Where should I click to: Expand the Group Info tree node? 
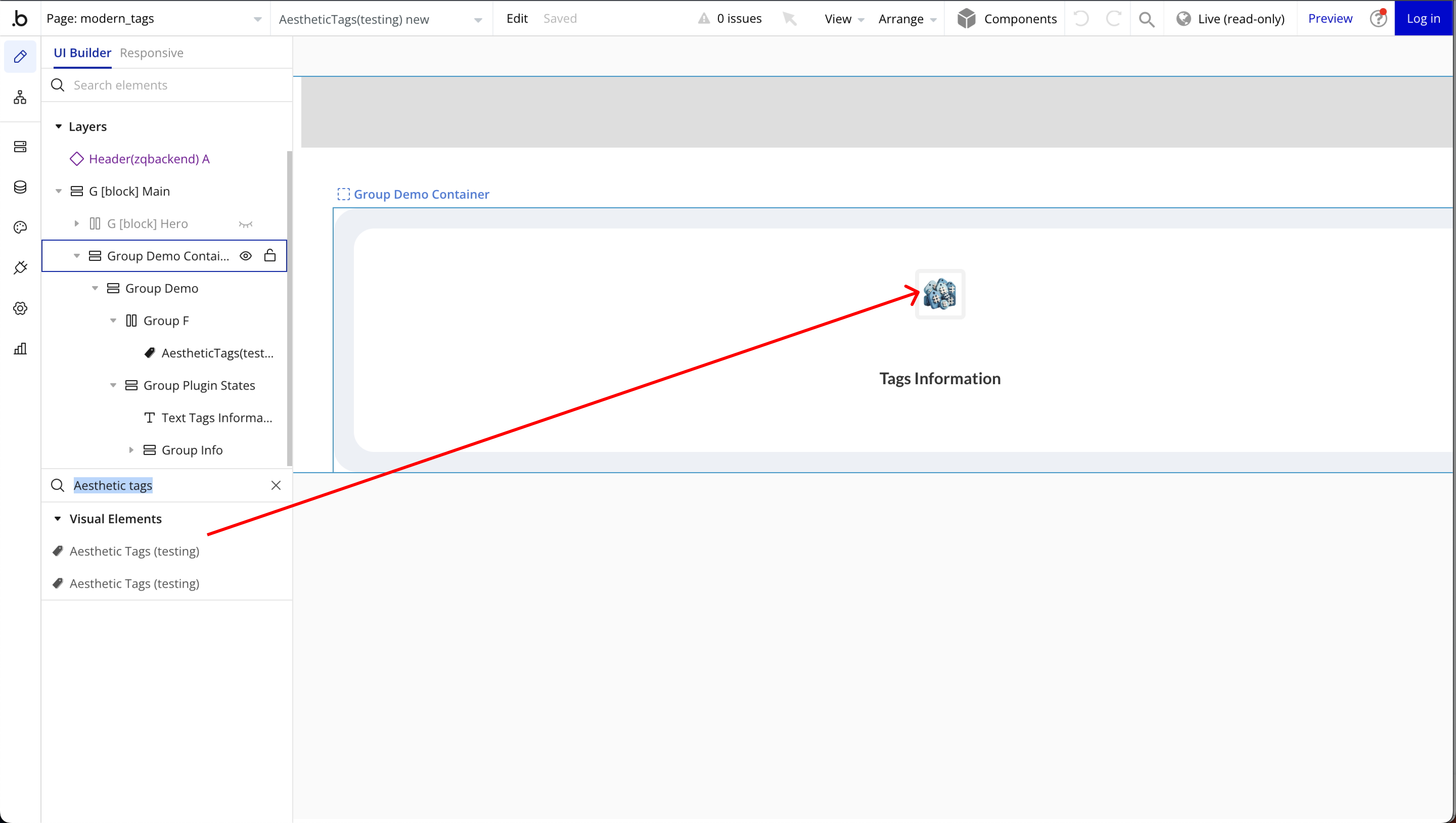tap(131, 450)
